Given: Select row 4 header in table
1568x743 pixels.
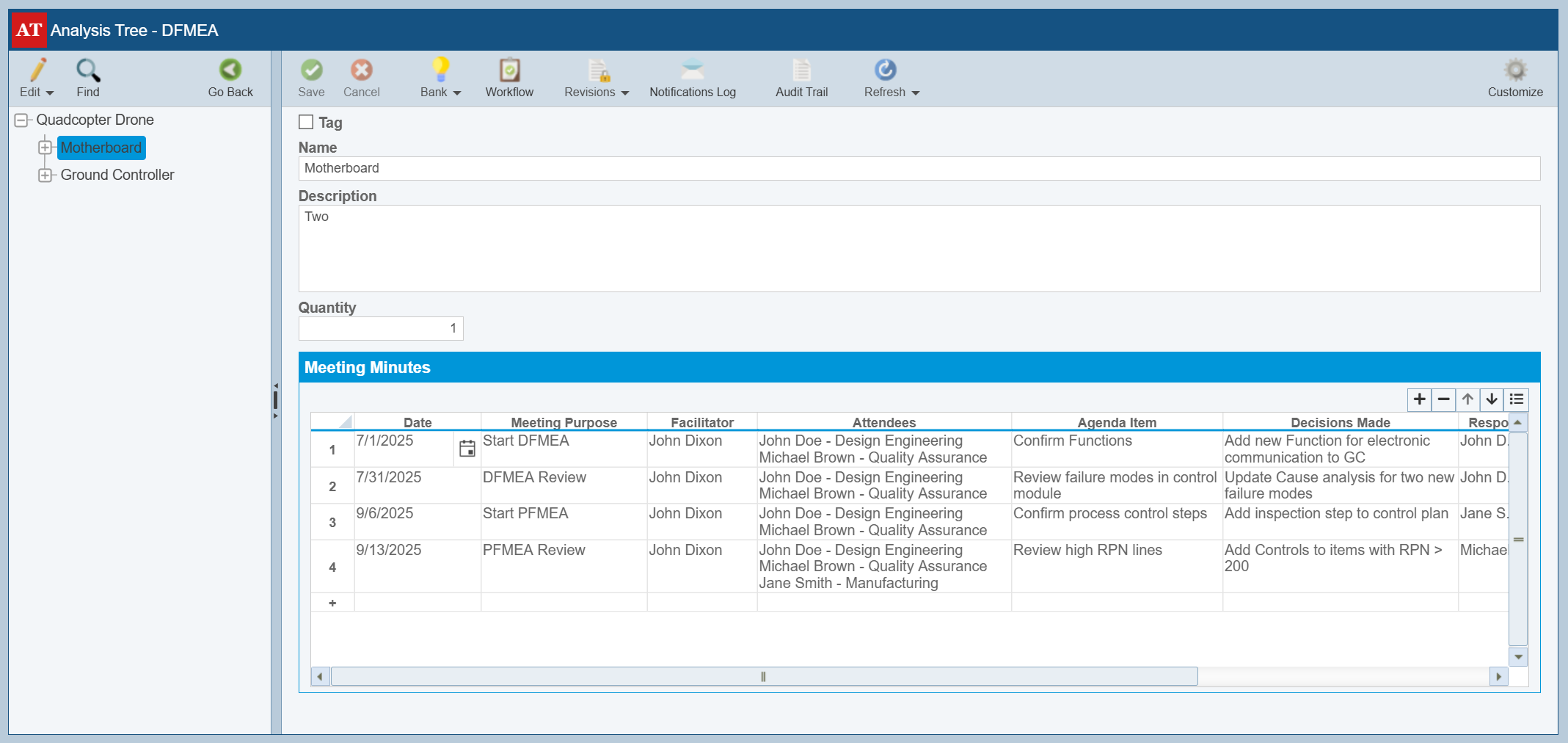Looking at the screenshot, I should [x=332, y=567].
